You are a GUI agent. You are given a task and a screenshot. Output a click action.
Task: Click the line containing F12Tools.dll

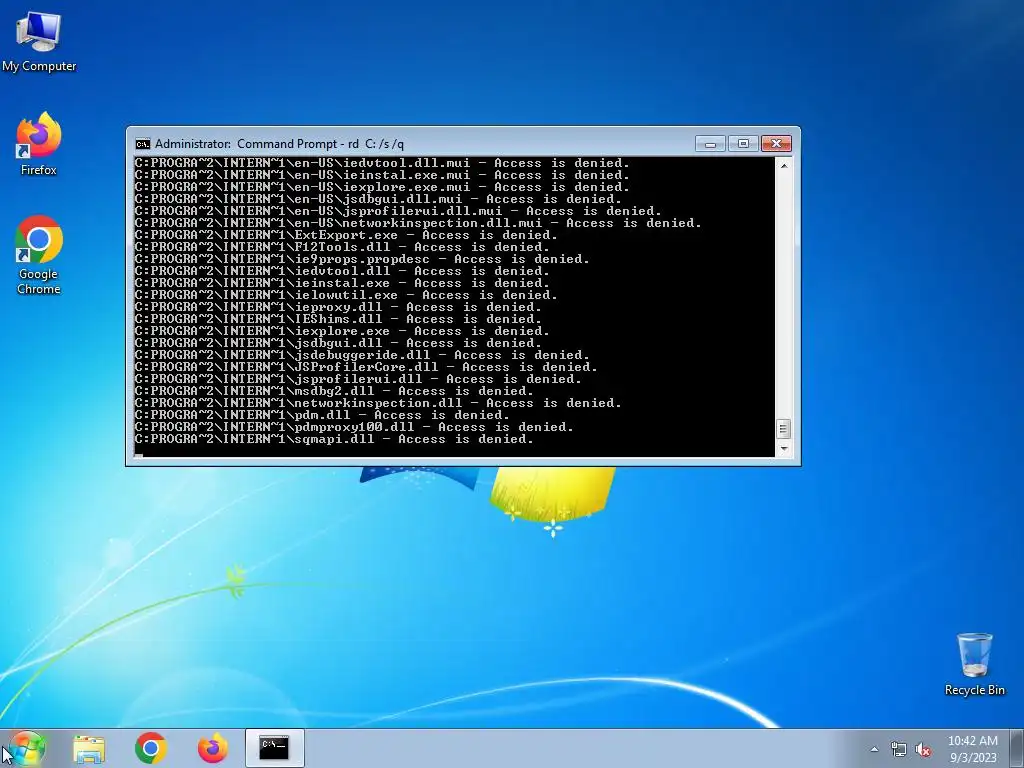click(x=342, y=247)
